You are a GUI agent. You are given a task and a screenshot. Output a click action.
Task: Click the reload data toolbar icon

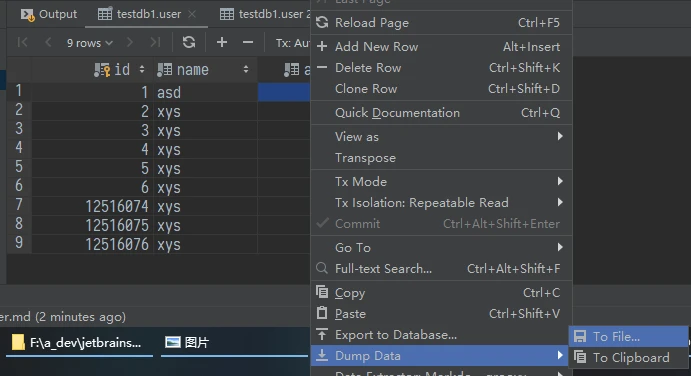[x=189, y=42]
